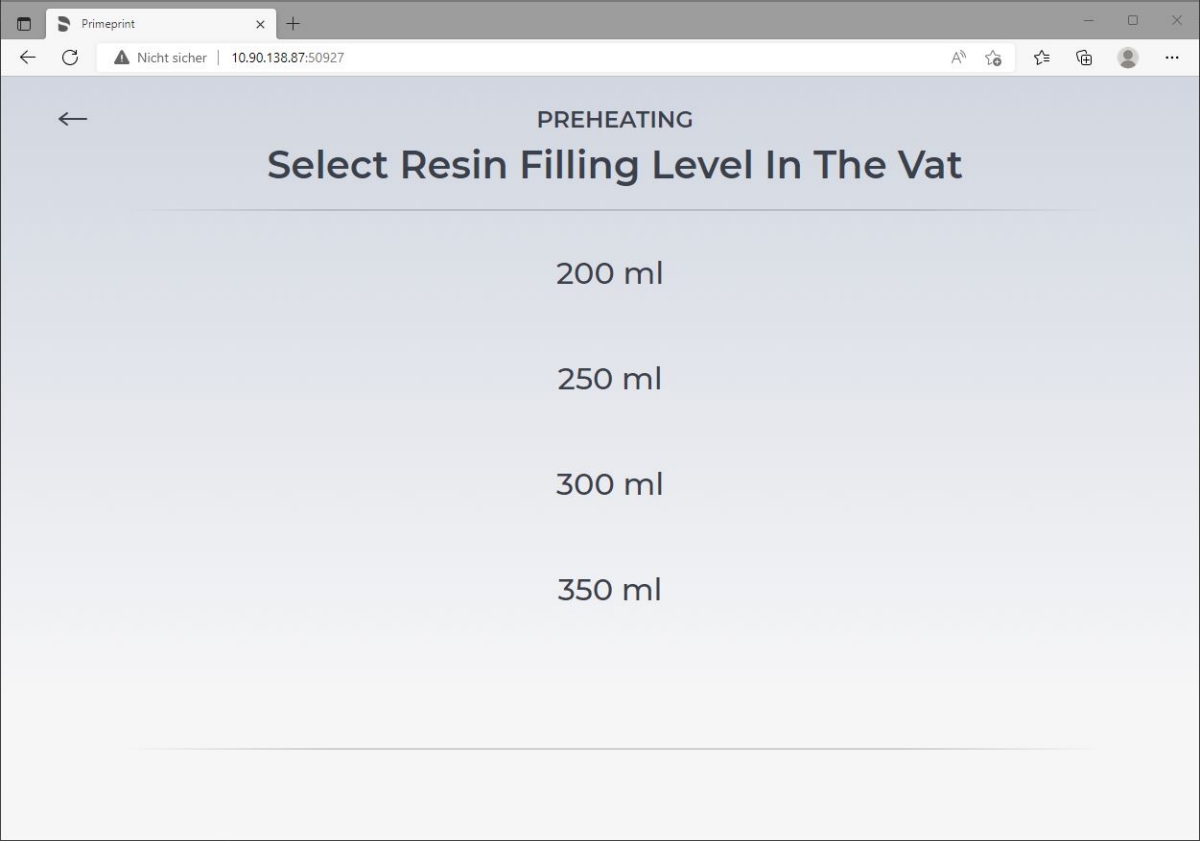This screenshot has width=1200, height=841.
Task: Go back using the page's arrow
Action: coord(72,119)
